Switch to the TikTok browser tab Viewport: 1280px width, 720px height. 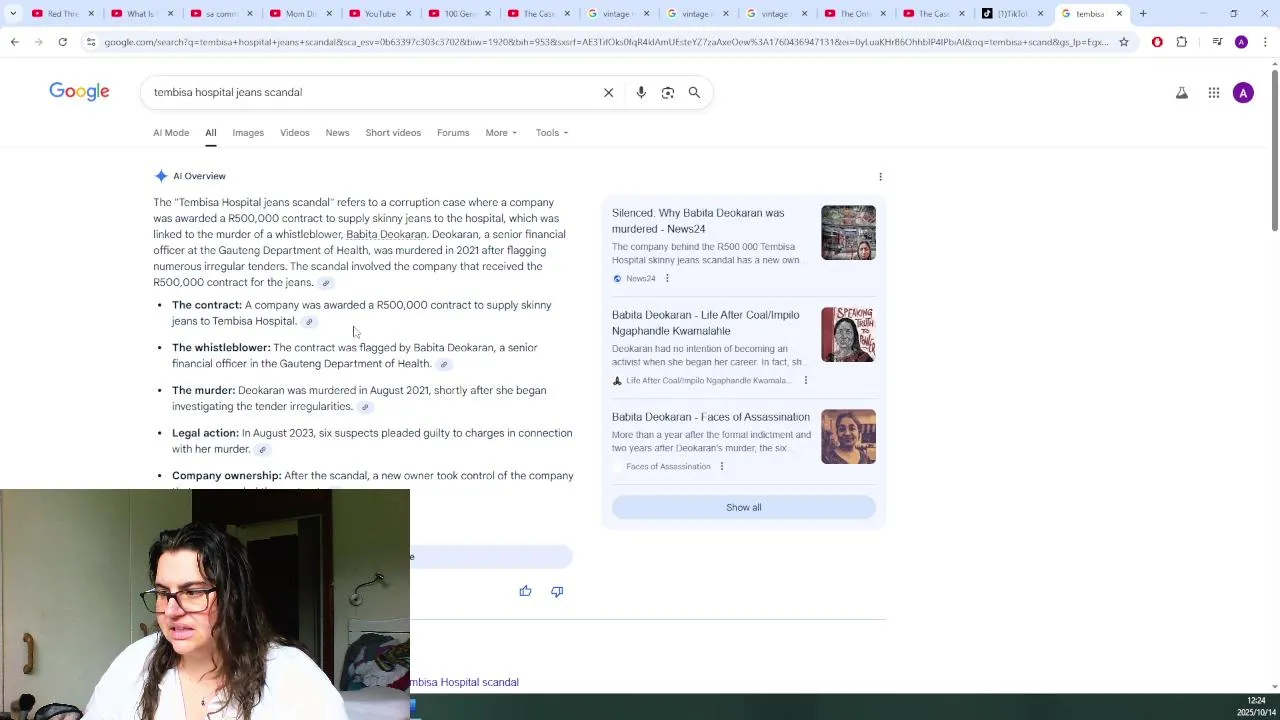[x=1014, y=14]
